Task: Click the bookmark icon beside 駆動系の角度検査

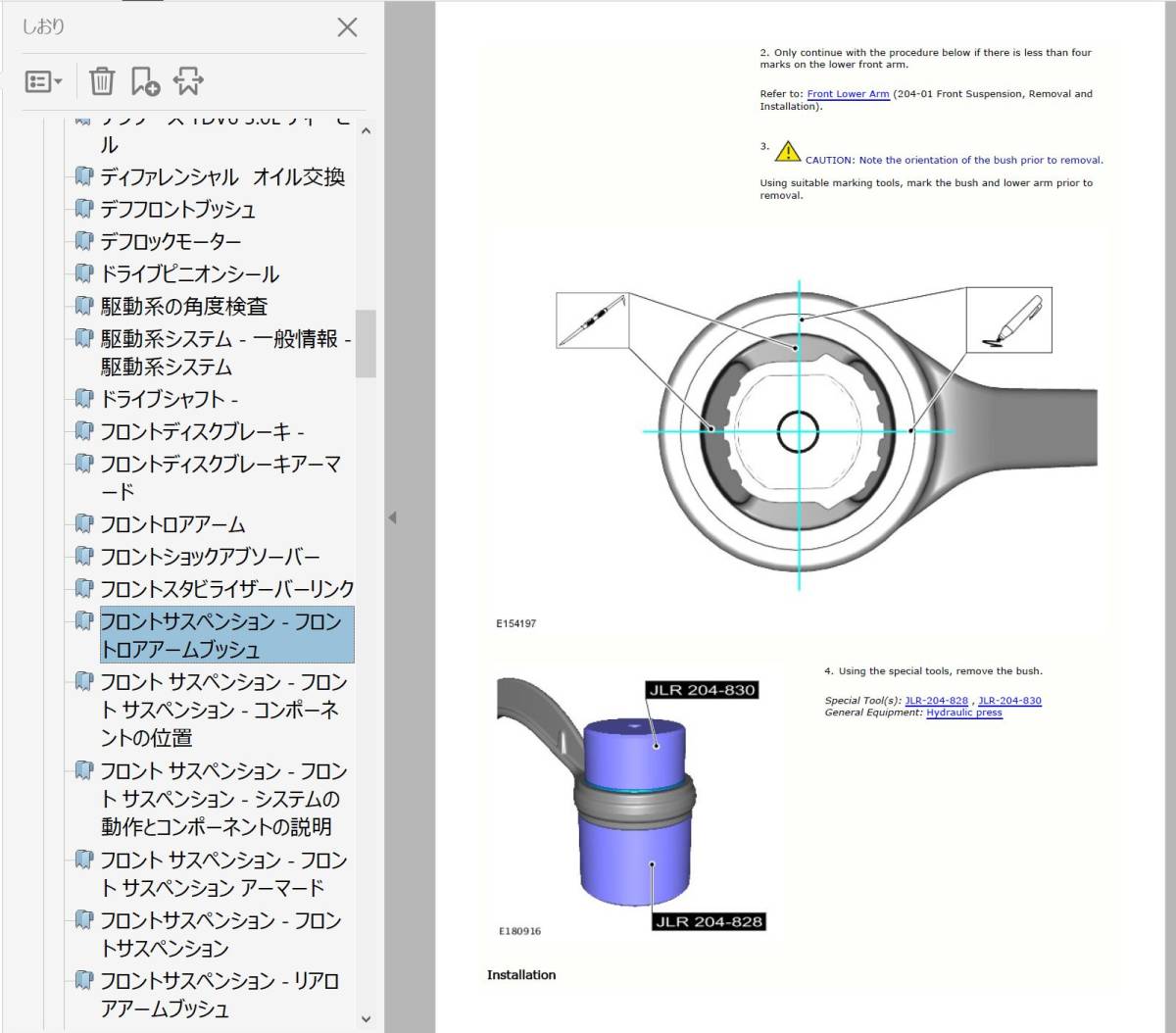Action: (83, 305)
